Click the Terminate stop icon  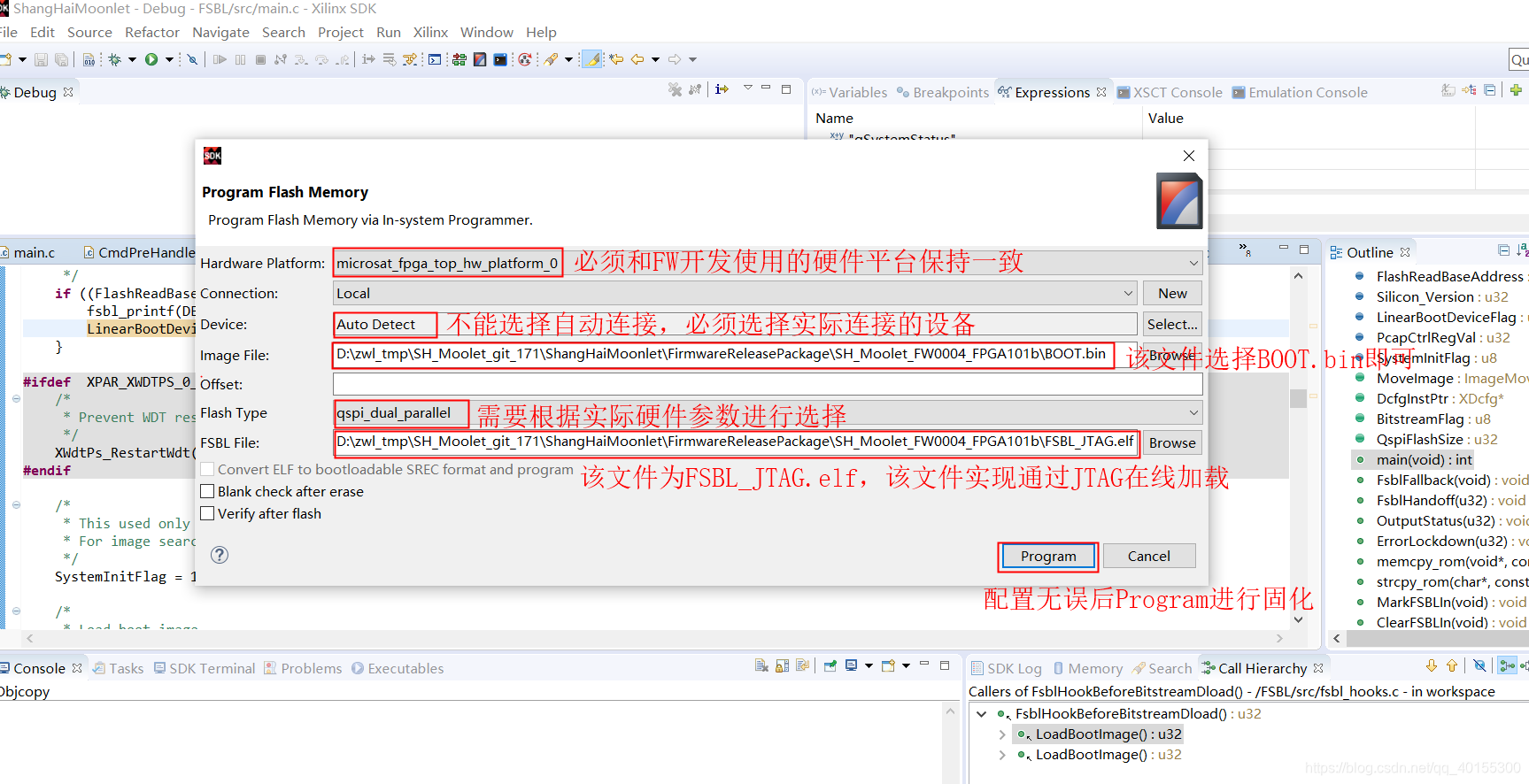260,59
